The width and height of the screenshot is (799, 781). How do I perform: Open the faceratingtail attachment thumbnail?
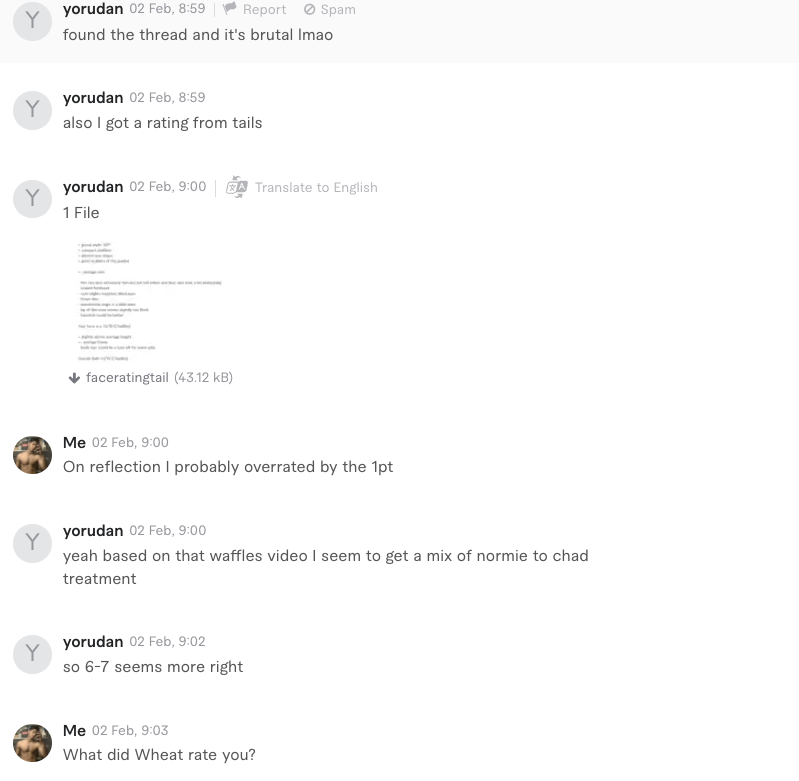[150, 301]
